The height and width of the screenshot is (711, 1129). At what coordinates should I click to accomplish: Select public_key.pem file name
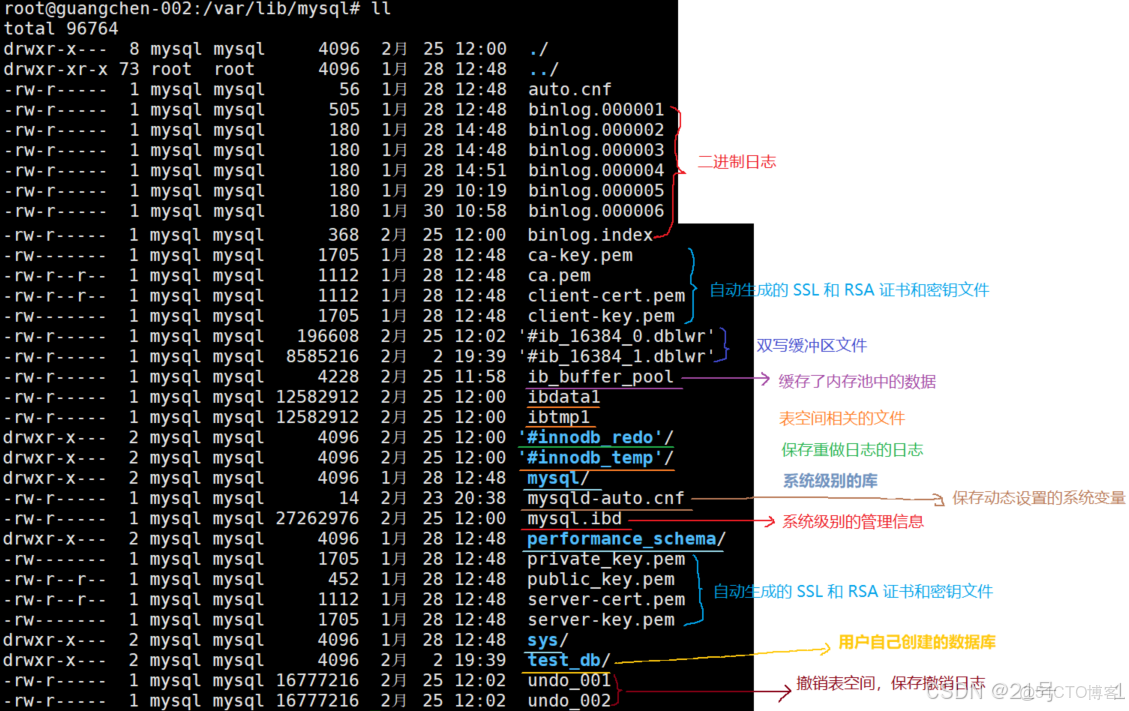[x=601, y=578]
